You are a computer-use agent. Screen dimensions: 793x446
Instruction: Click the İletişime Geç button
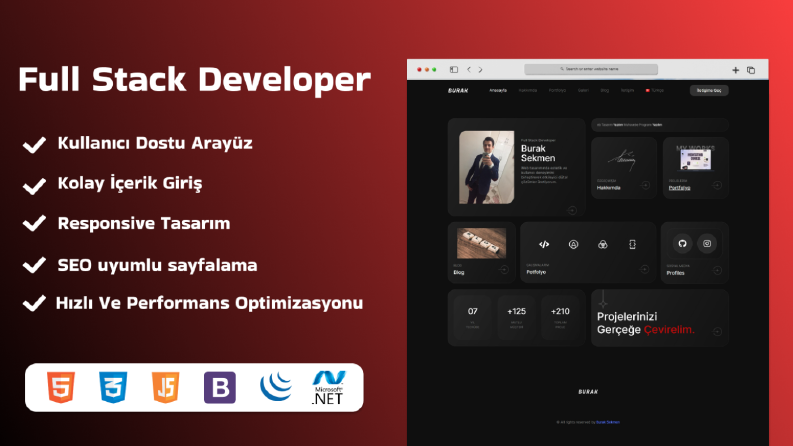(x=709, y=91)
